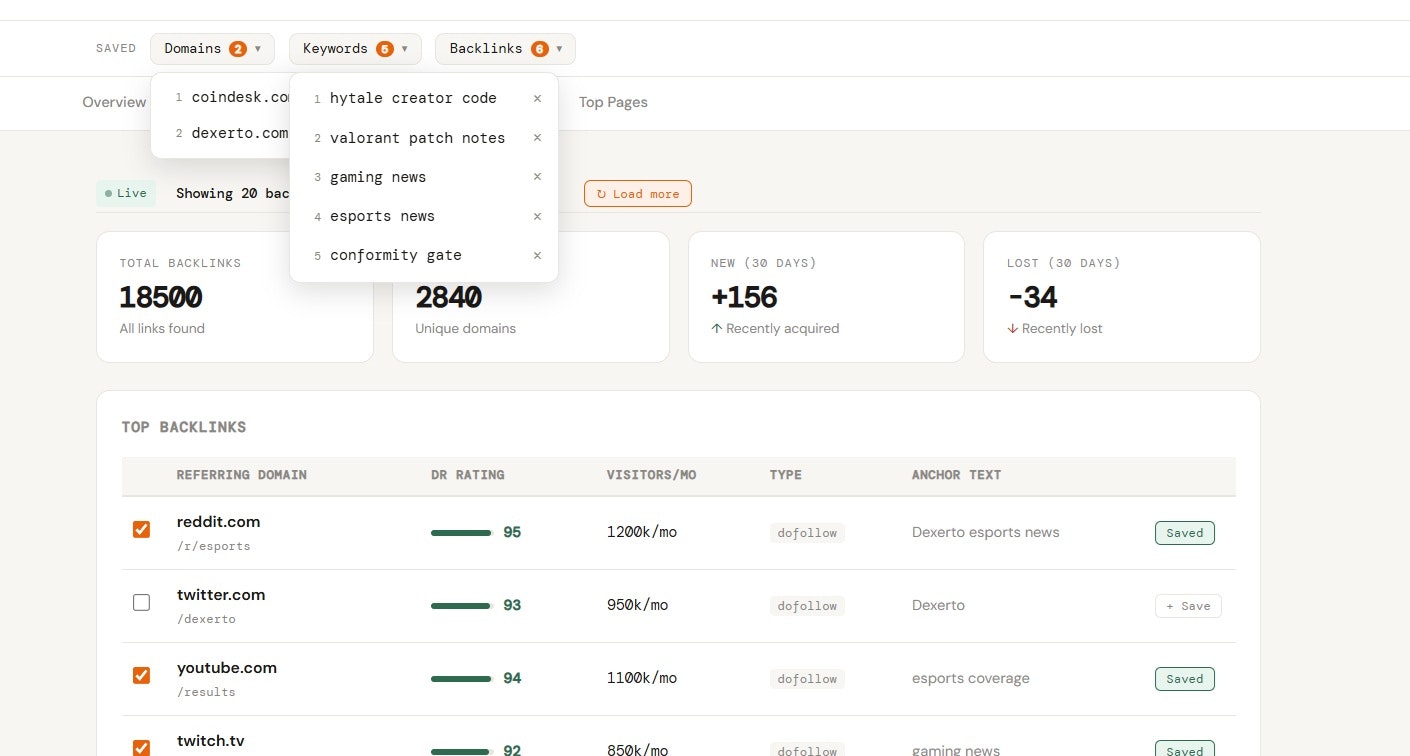This screenshot has height=756, width=1410.
Task: Open the Domains saved dropdown
Action: pos(212,49)
